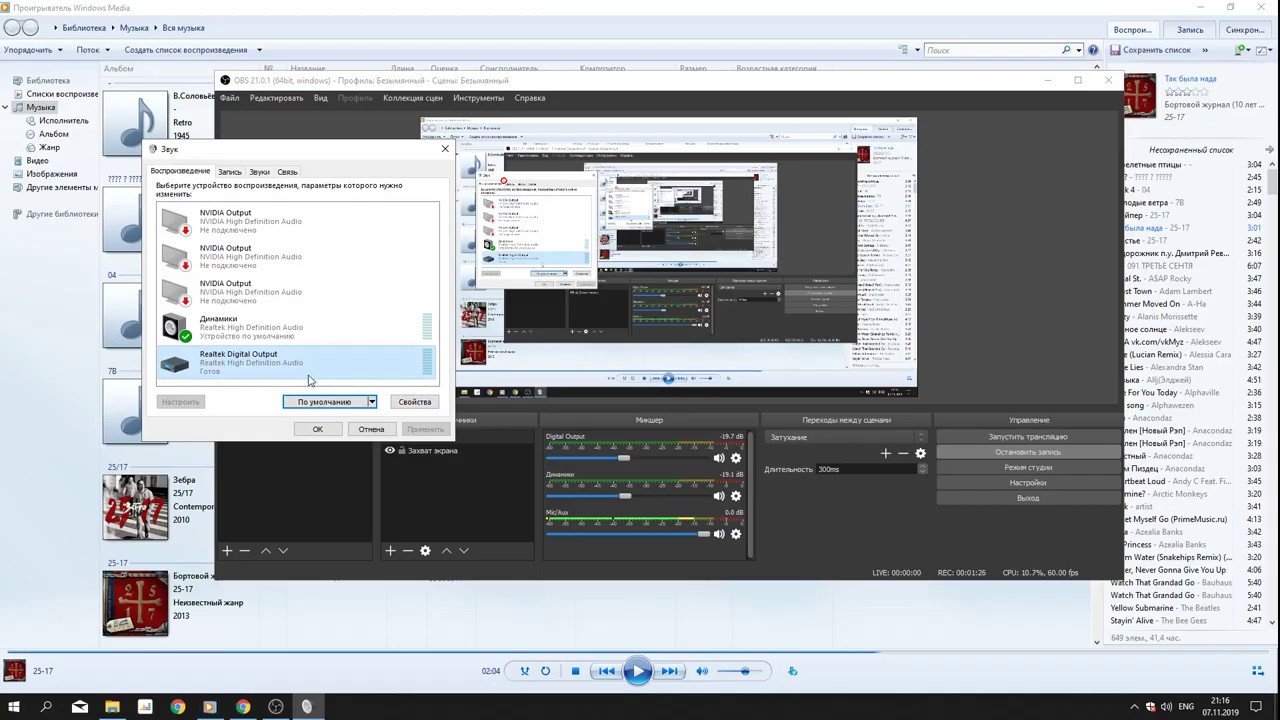The width and height of the screenshot is (1280, 720).
Task: Open view options dropdown left of search box
Action: point(917,50)
